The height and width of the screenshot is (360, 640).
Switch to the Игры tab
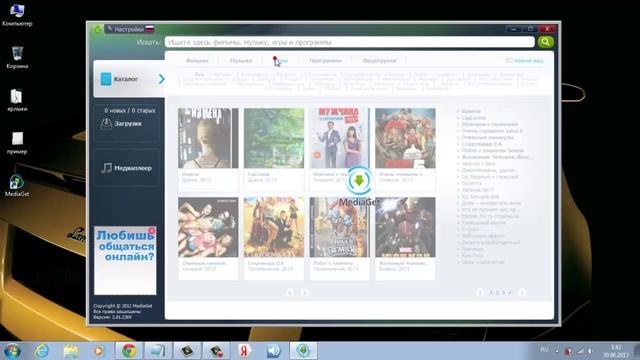pyautogui.click(x=281, y=61)
